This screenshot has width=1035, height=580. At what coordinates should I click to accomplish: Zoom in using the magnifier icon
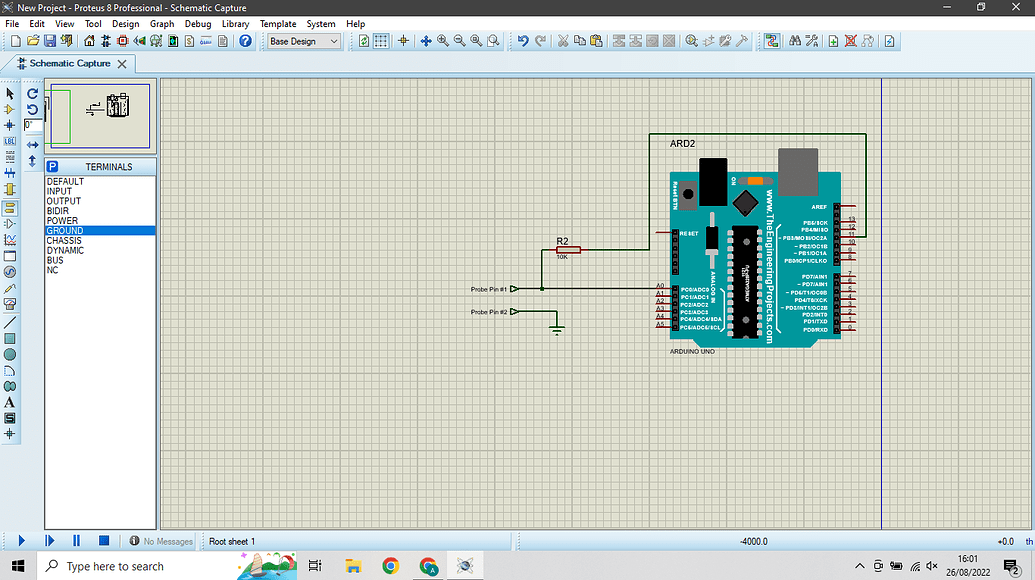click(x=442, y=41)
